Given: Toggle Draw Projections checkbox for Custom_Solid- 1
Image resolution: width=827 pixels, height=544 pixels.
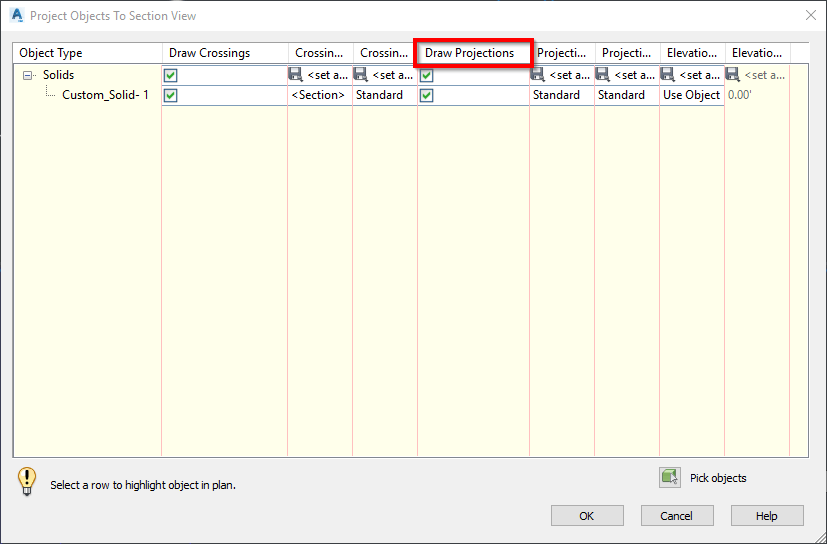Looking at the screenshot, I should point(427,96).
